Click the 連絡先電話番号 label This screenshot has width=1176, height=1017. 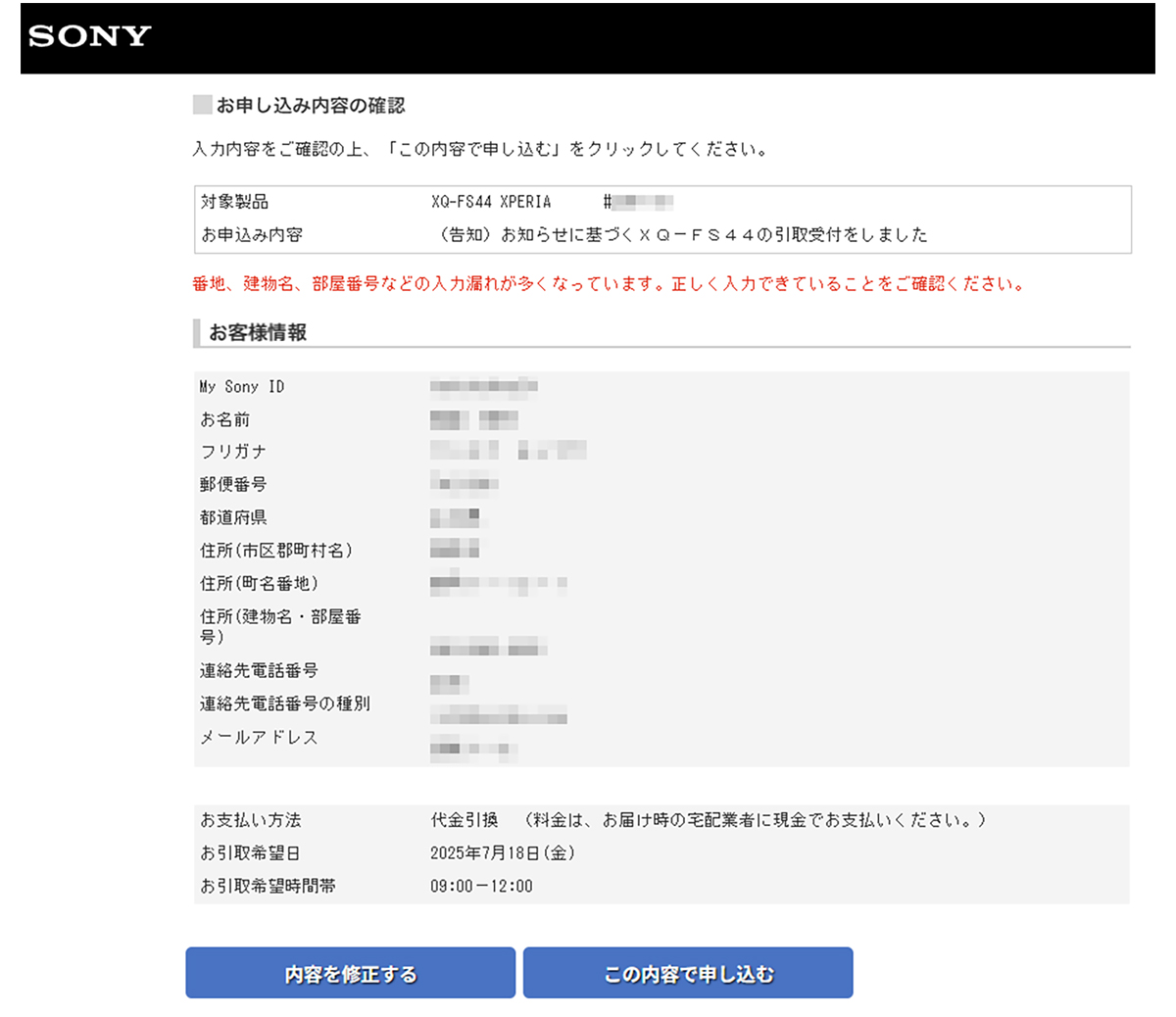click(259, 670)
